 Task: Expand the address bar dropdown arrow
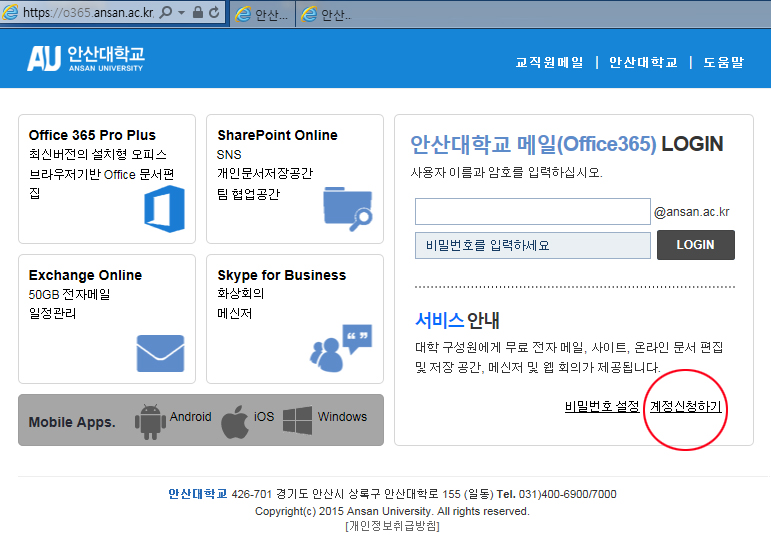180,13
